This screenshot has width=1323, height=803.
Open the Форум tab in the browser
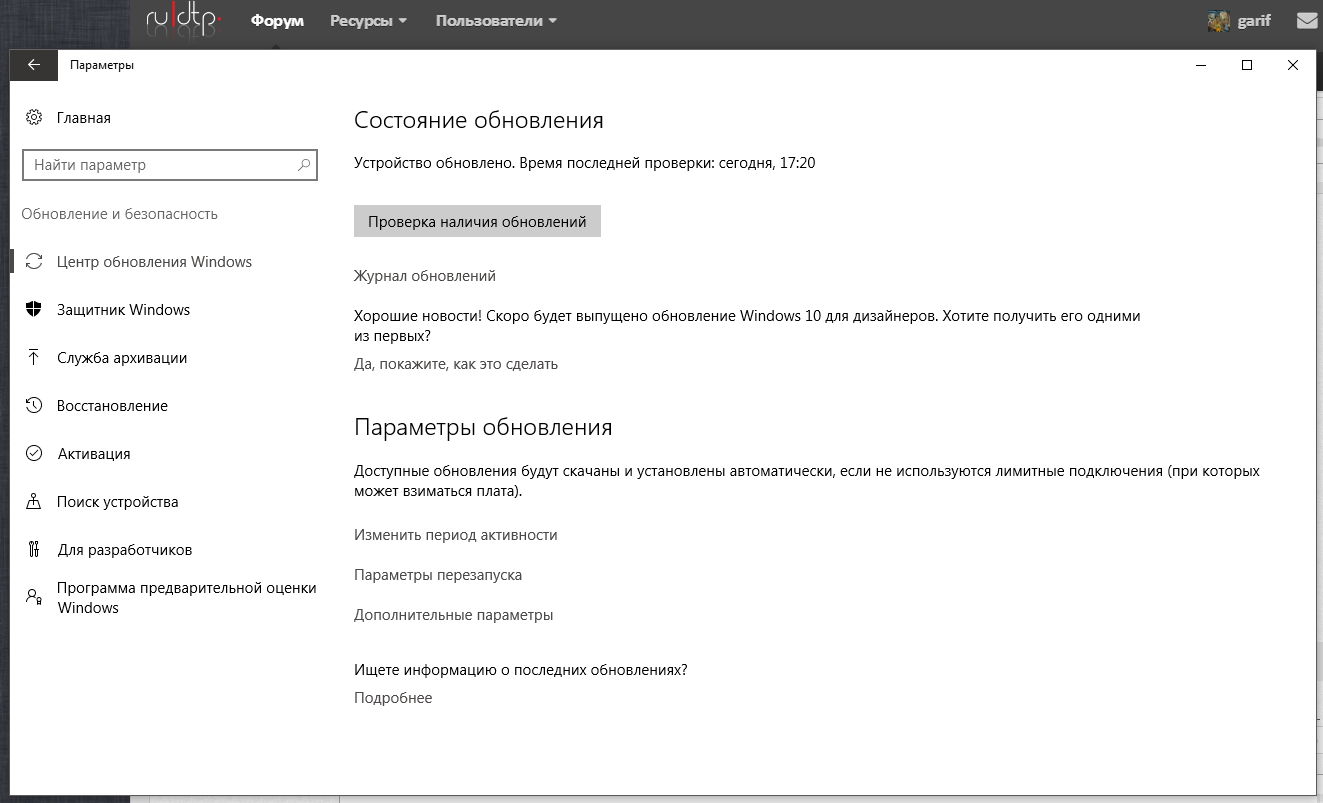pos(277,21)
